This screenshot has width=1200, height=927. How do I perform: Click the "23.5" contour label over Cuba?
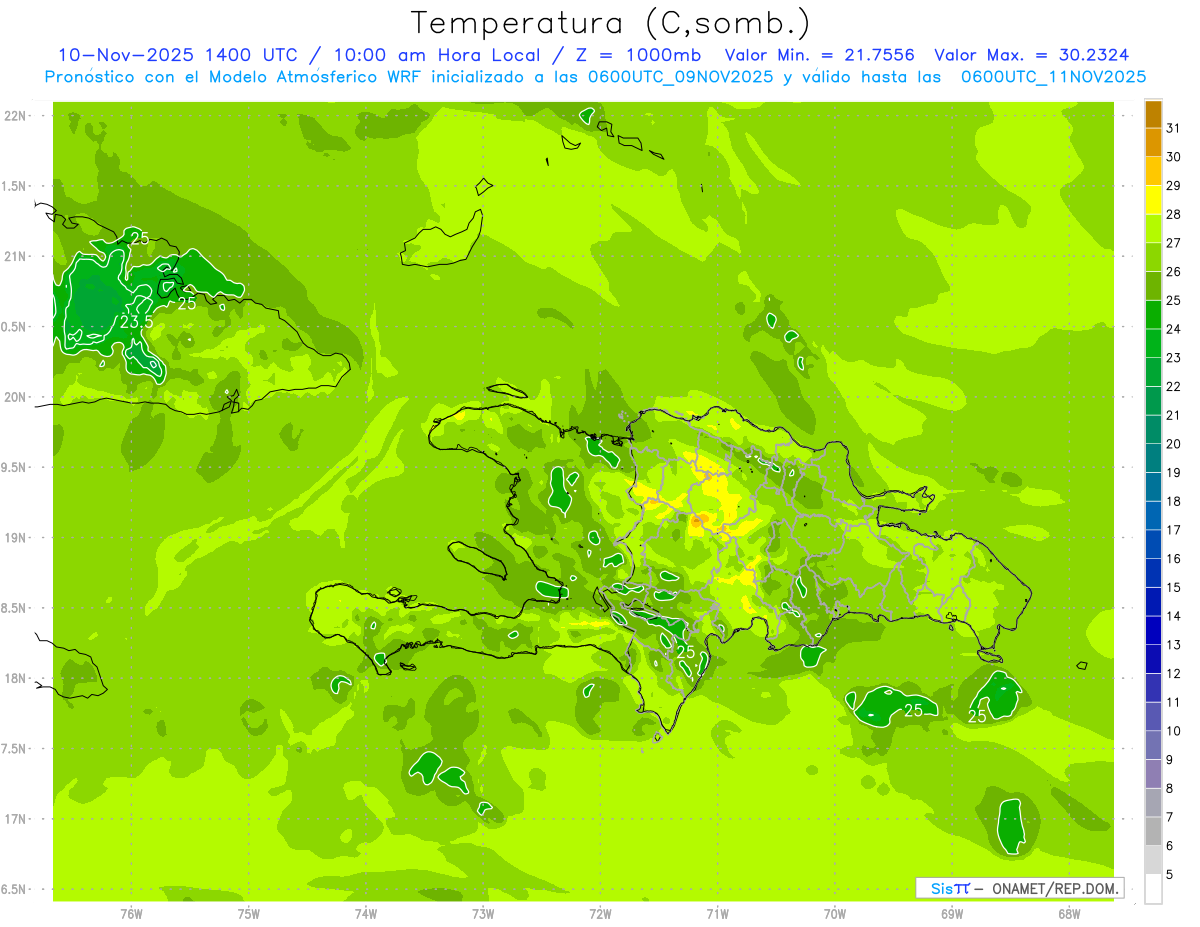137,322
